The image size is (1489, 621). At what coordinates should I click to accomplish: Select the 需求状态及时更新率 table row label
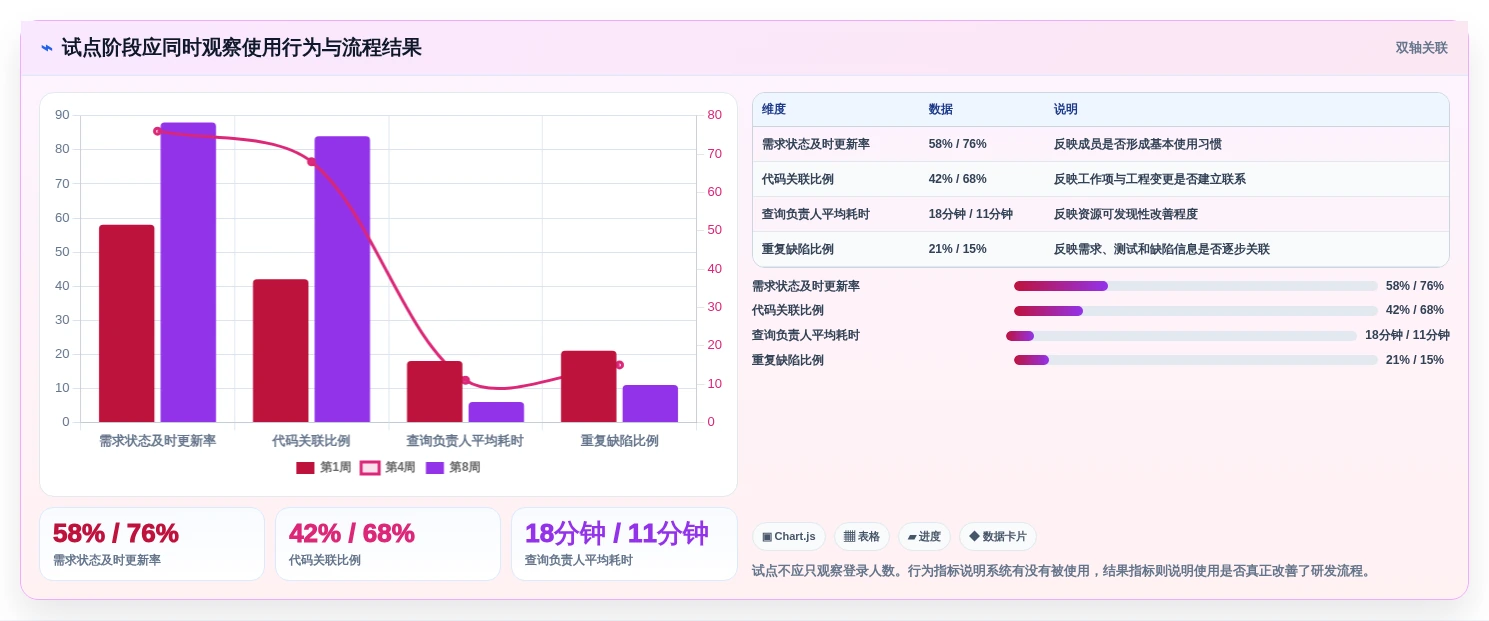[x=815, y=144]
